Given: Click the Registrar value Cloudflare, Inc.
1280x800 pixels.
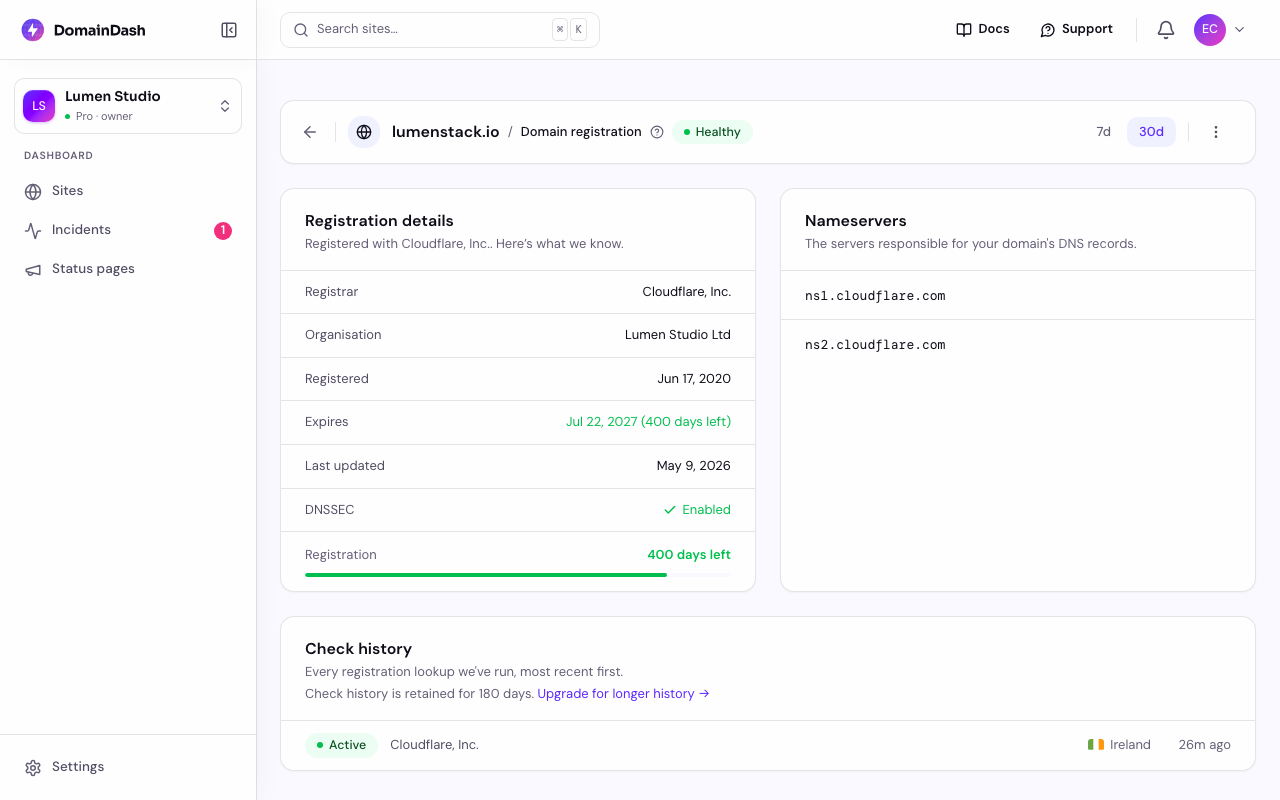Looking at the screenshot, I should [687, 292].
